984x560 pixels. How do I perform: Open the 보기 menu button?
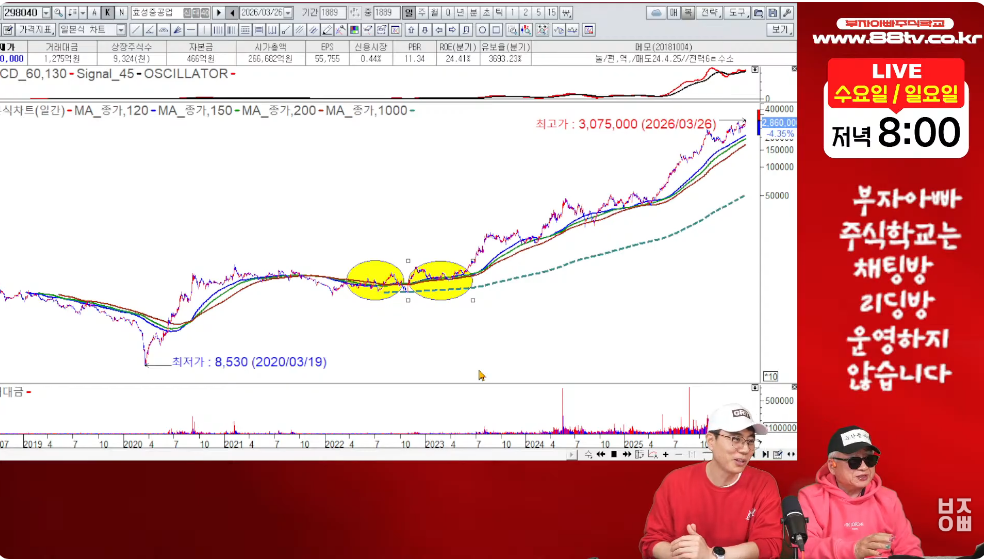tap(780, 30)
